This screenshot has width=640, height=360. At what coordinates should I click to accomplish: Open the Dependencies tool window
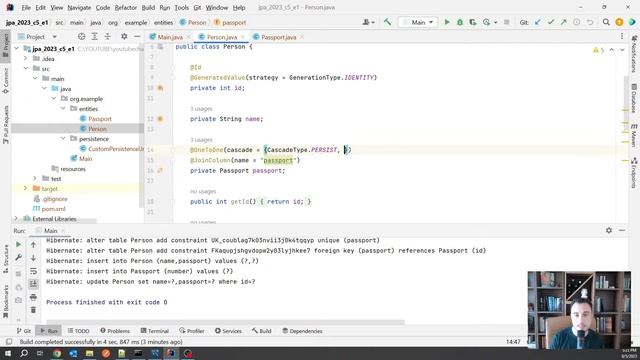pyautogui.click(x=302, y=331)
